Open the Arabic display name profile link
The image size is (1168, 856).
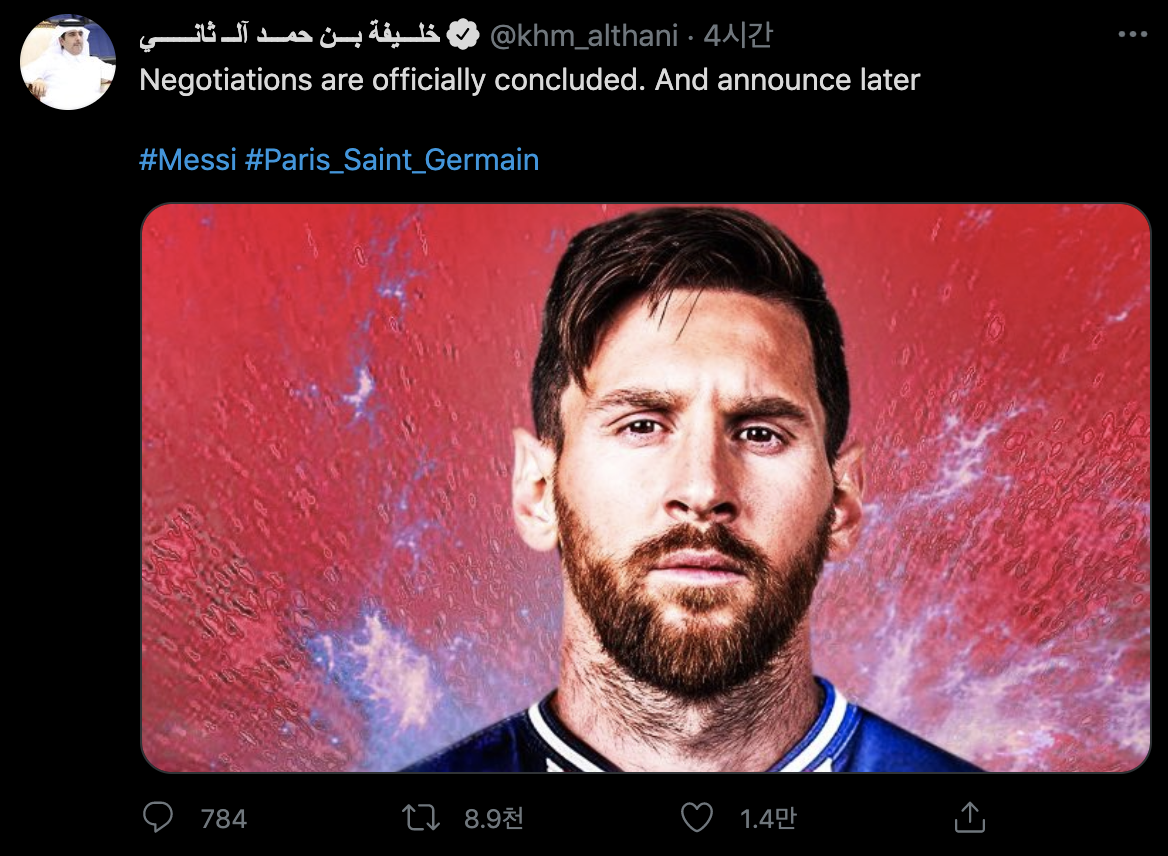pos(290,36)
